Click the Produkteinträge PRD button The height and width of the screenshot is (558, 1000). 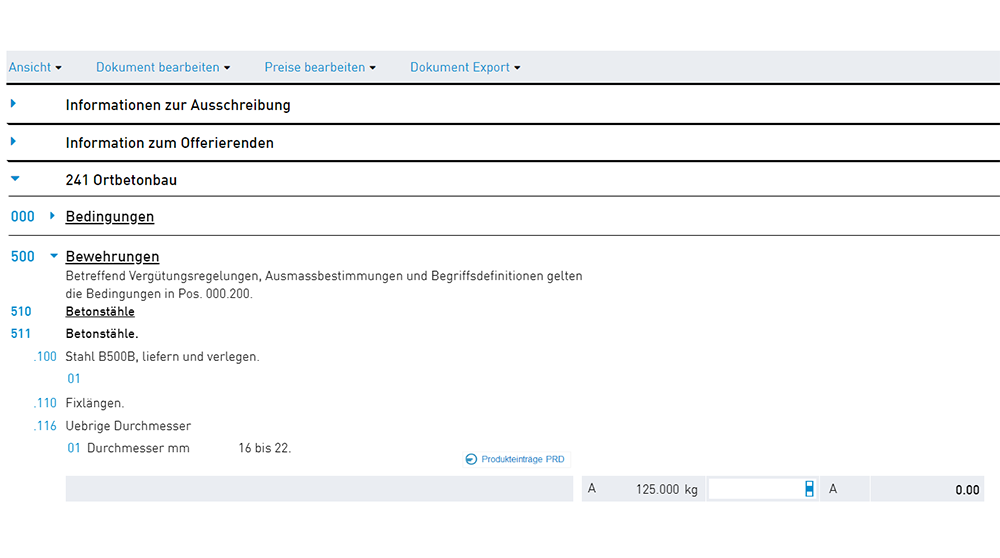[x=515, y=459]
